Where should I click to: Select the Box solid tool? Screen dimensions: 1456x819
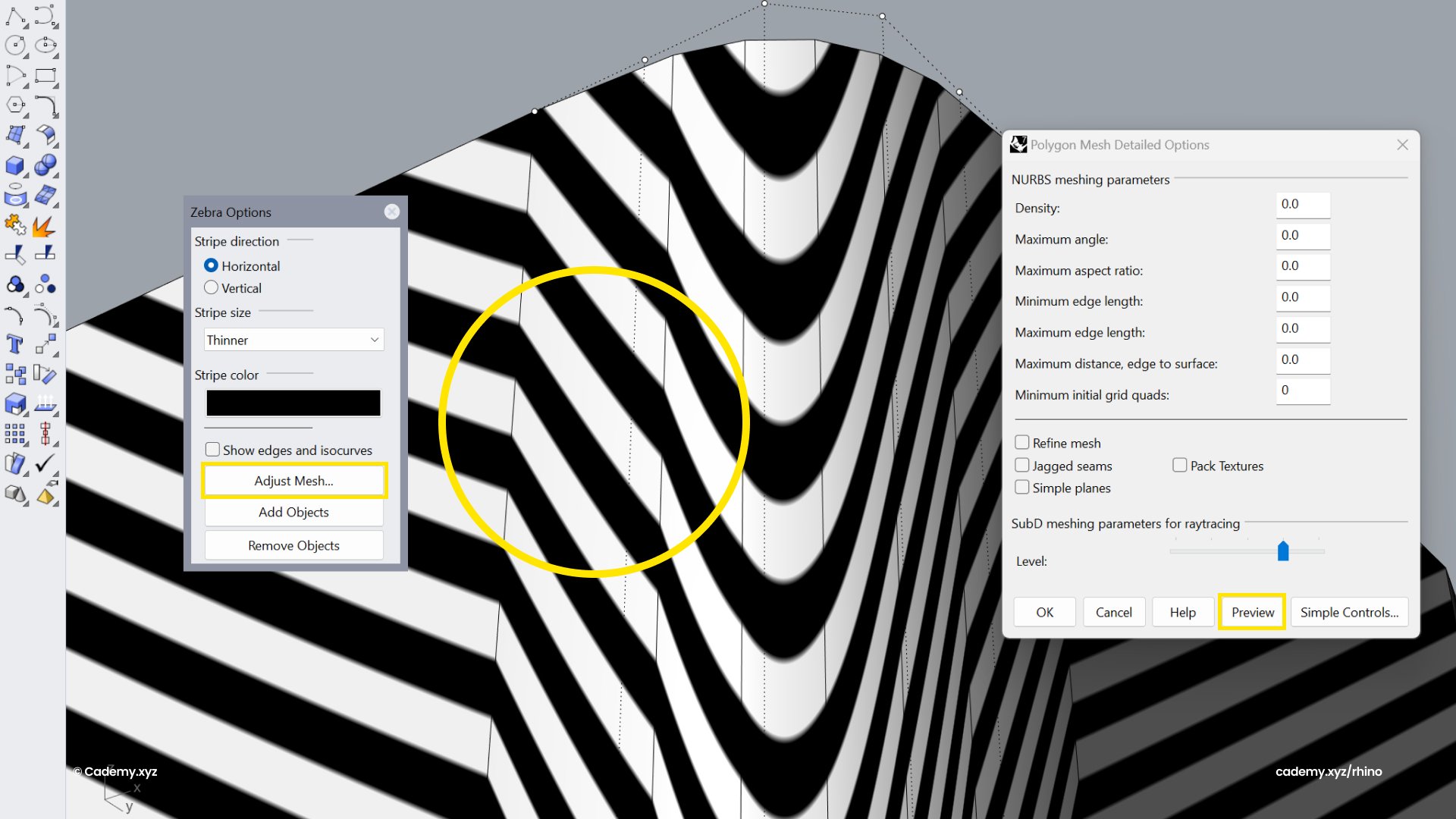coord(15,165)
